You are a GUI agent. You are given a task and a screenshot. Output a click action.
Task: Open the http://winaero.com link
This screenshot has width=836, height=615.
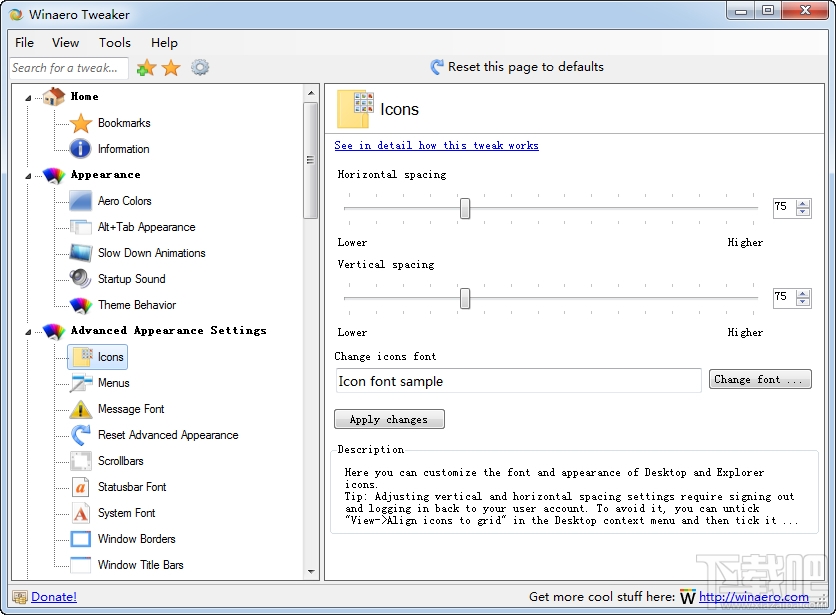[753, 597]
